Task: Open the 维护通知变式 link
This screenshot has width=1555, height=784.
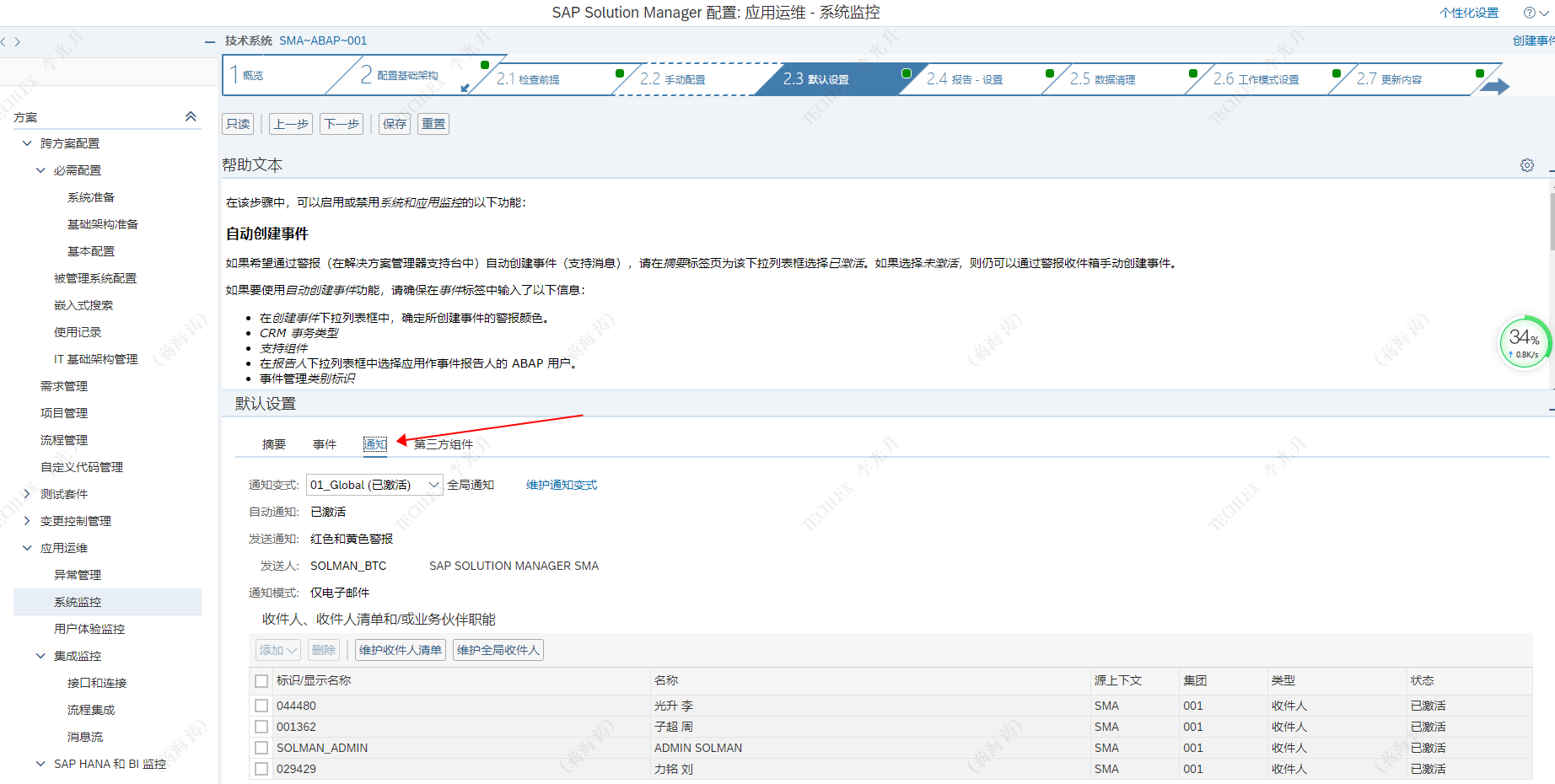Action: pos(562,485)
